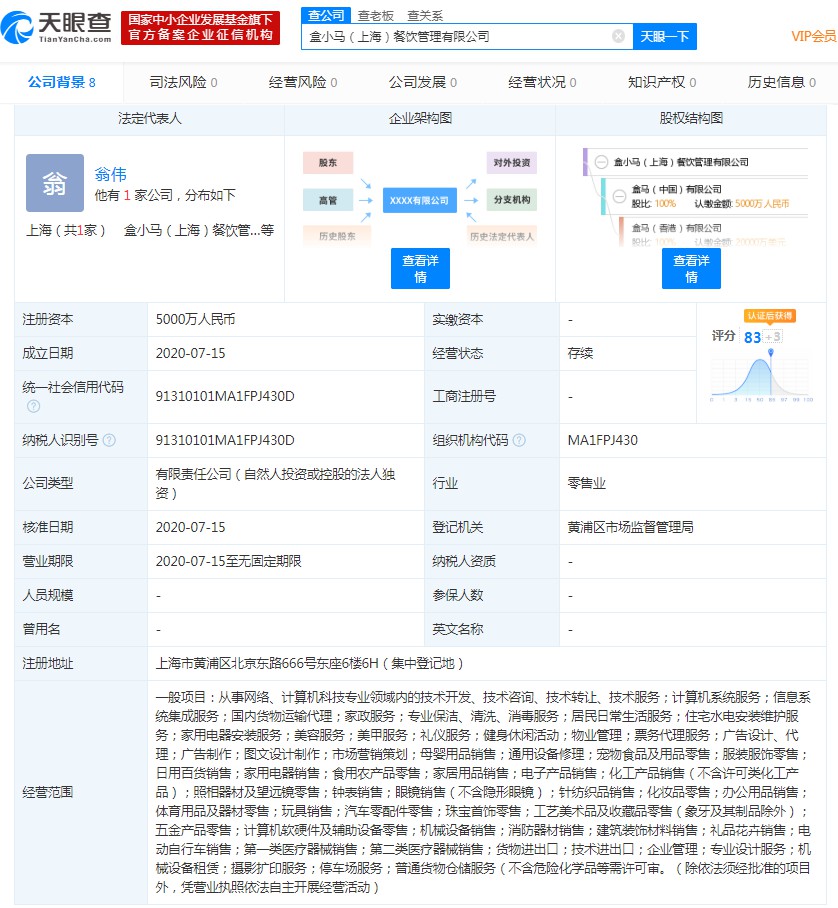Image resolution: width=838 pixels, height=908 pixels.
Task: Open the 知识产权 tab
Action: tap(662, 82)
